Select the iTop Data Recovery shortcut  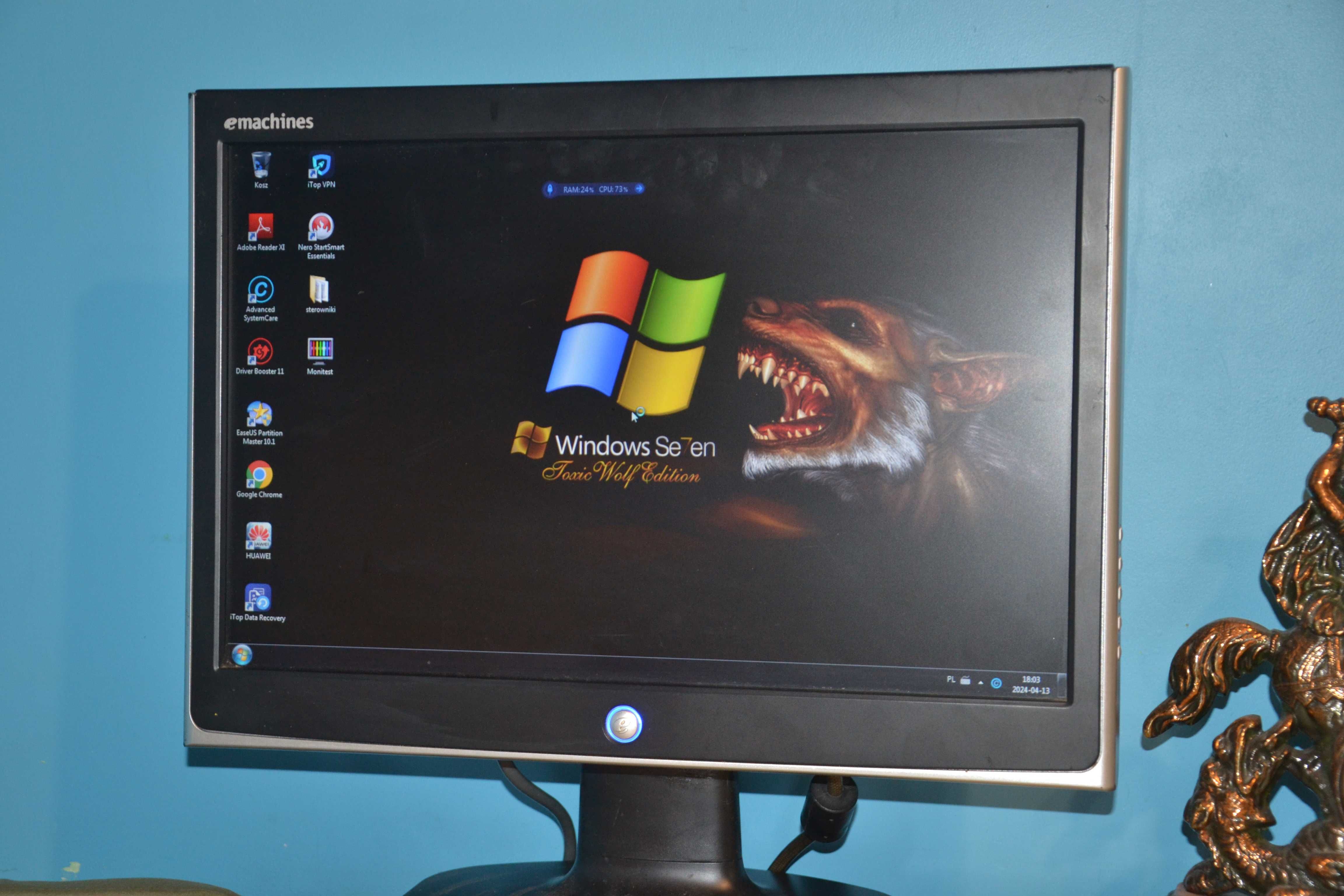coord(257,602)
